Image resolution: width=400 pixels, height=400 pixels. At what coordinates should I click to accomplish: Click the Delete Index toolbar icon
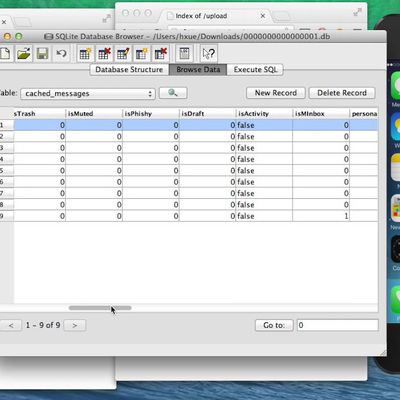[x=160, y=53]
